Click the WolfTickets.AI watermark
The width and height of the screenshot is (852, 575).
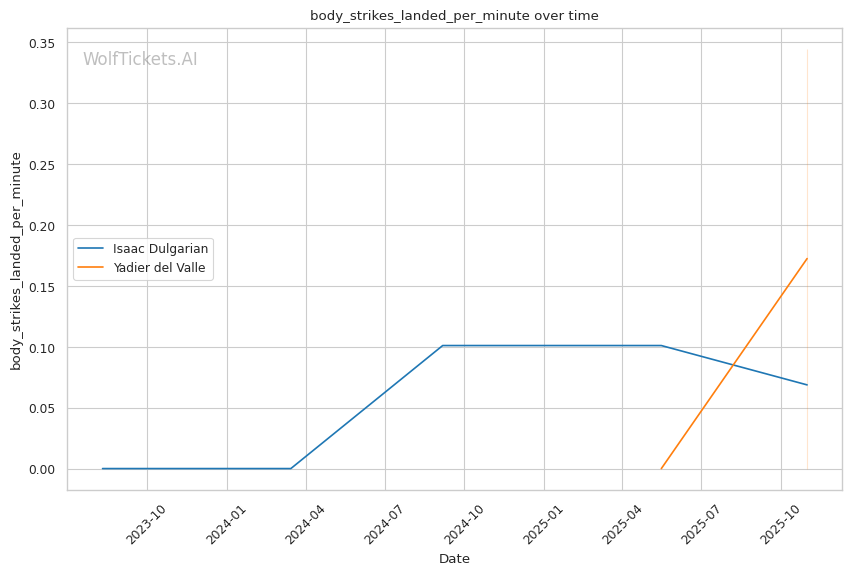pyautogui.click(x=140, y=59)
